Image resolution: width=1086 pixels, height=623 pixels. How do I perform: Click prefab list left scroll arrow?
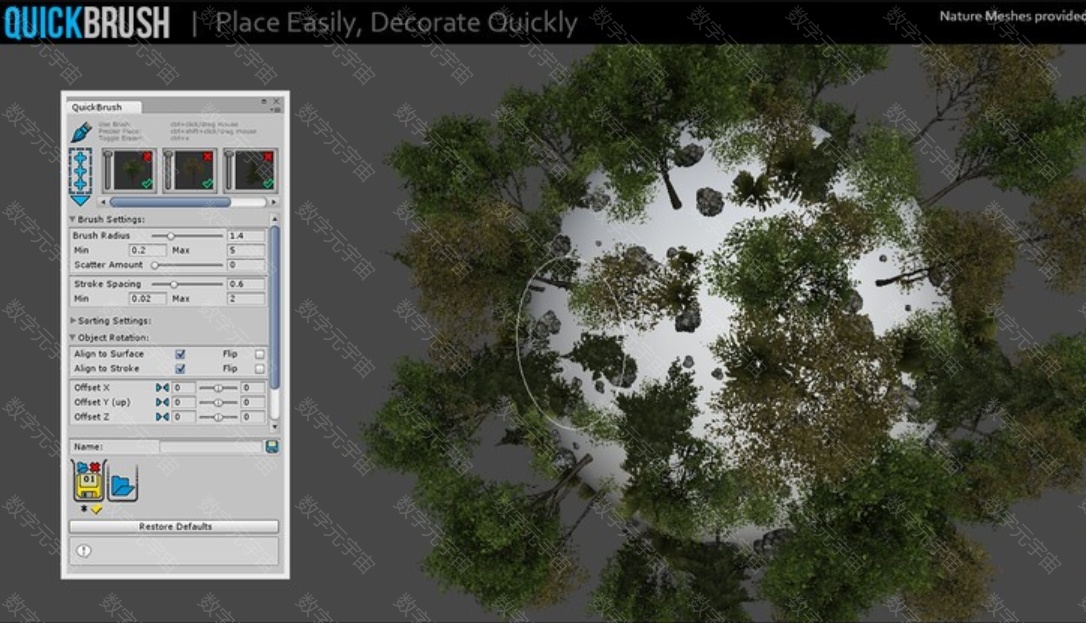(x=104, y=202)
